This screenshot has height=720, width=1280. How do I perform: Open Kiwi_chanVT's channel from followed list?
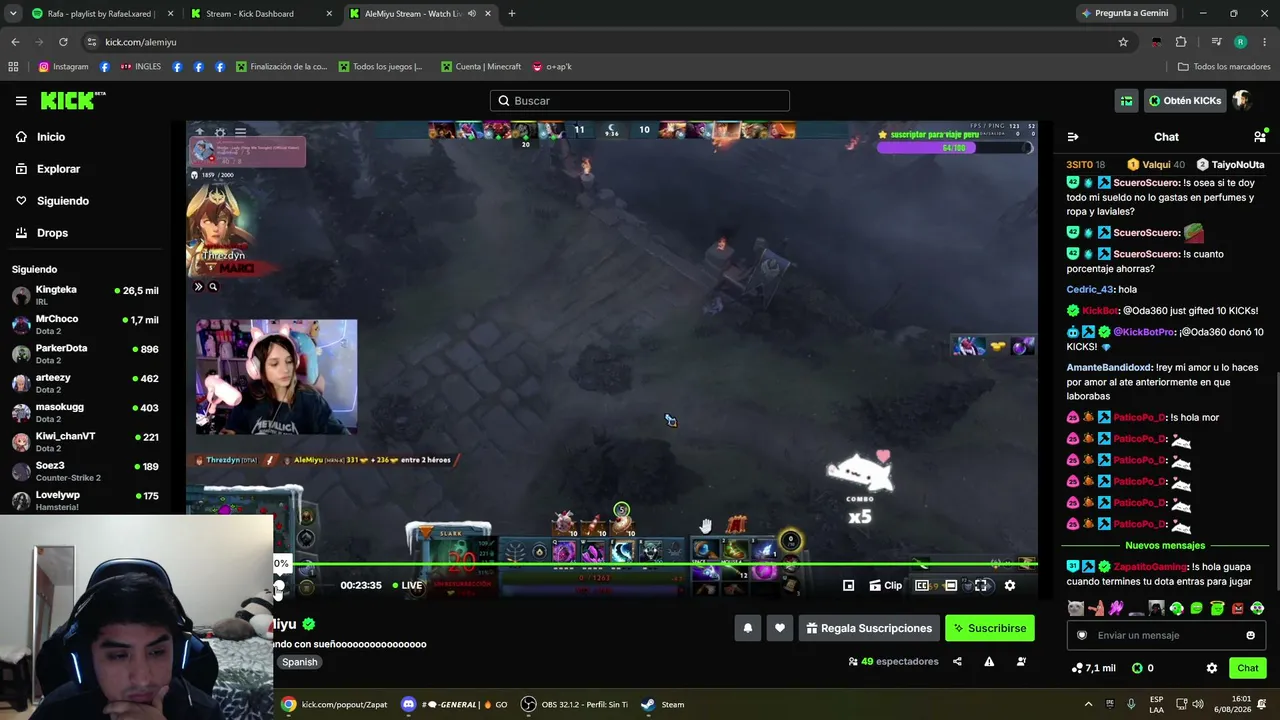[85, 441]
